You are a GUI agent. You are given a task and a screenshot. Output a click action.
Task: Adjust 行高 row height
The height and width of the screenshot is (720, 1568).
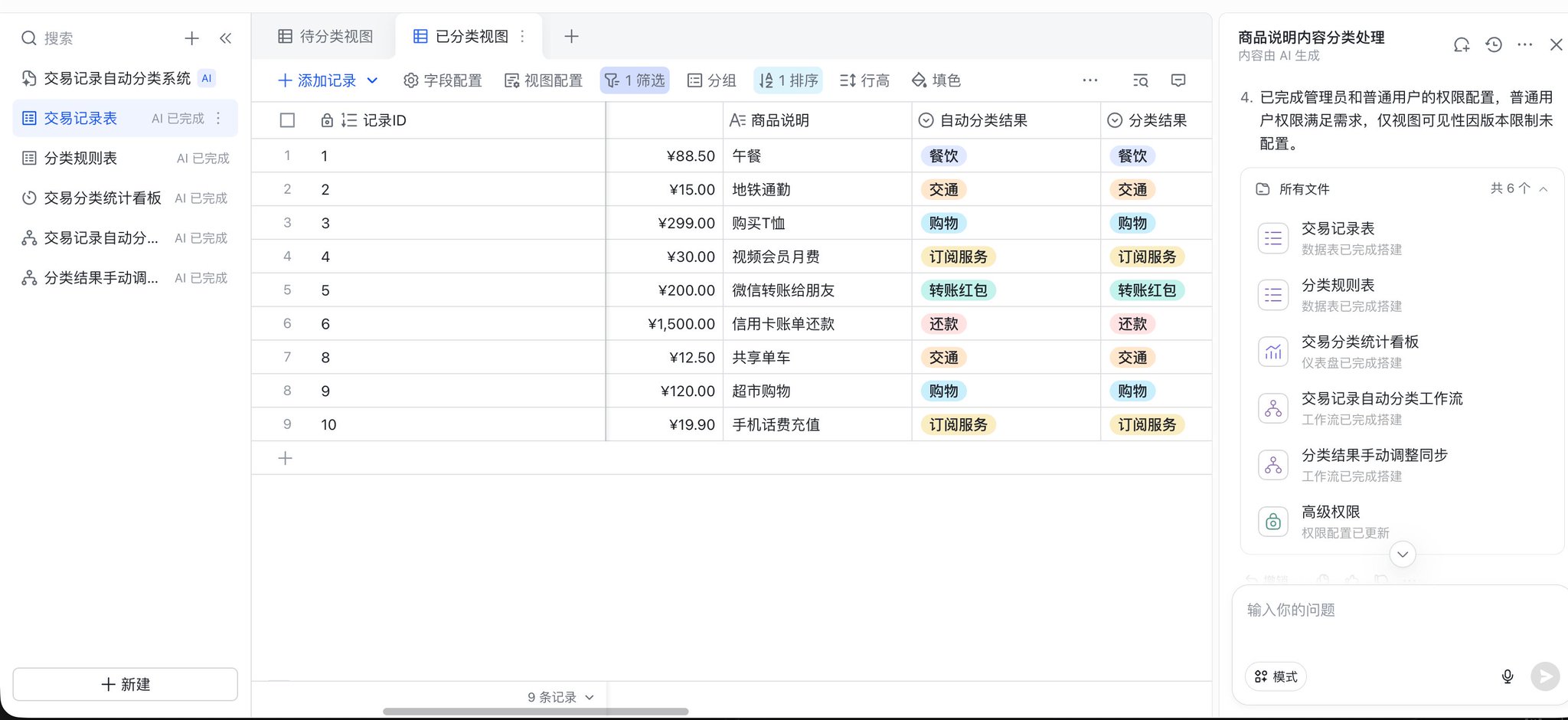point(864,80)
